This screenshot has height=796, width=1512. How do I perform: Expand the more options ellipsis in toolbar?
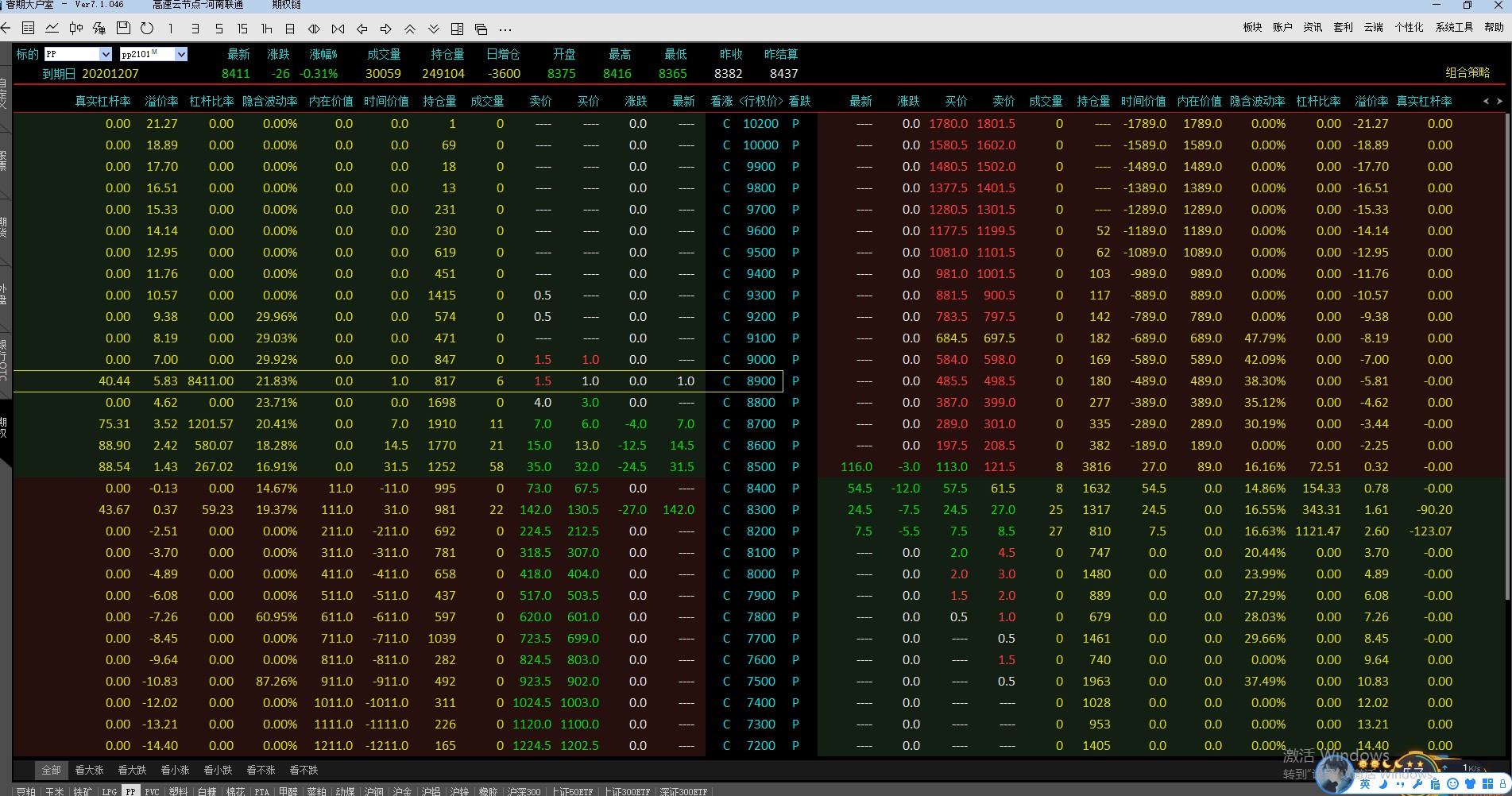[x=505, y=29]
